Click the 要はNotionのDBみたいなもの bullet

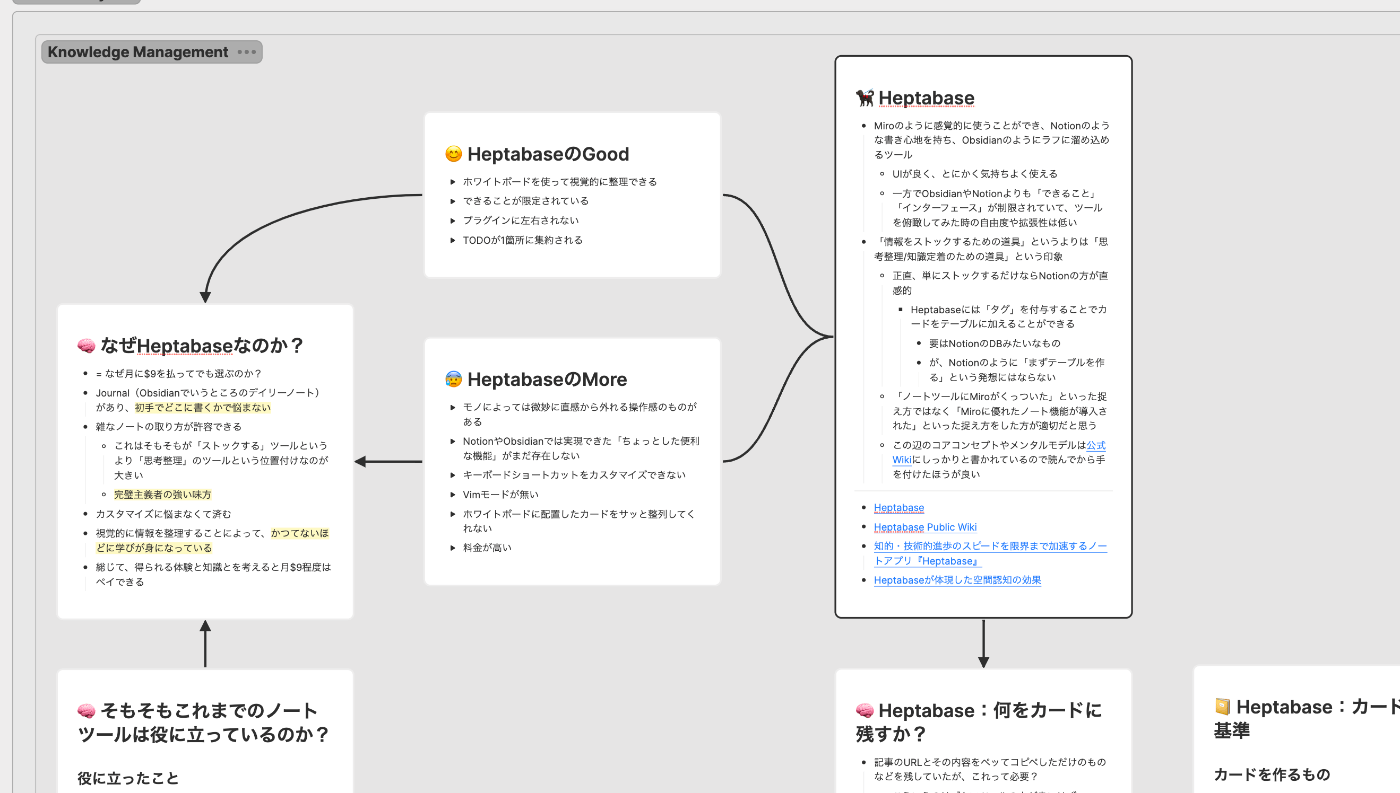pos(994,343)
